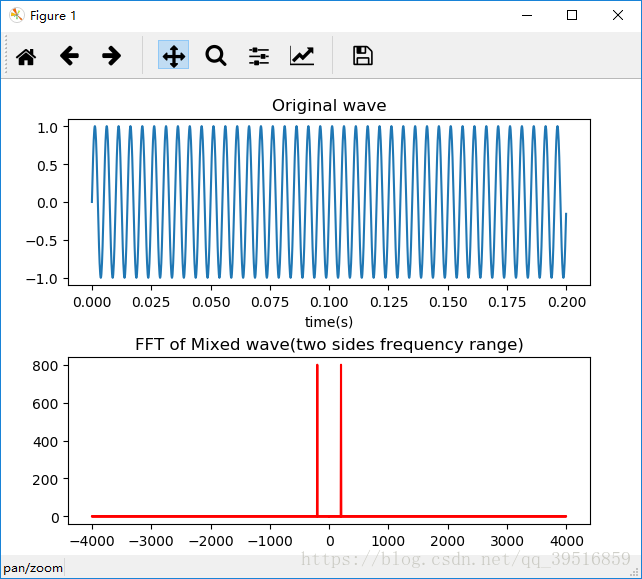642x579 pixels.
Task: Go back to the previous view
Action: 69,56
